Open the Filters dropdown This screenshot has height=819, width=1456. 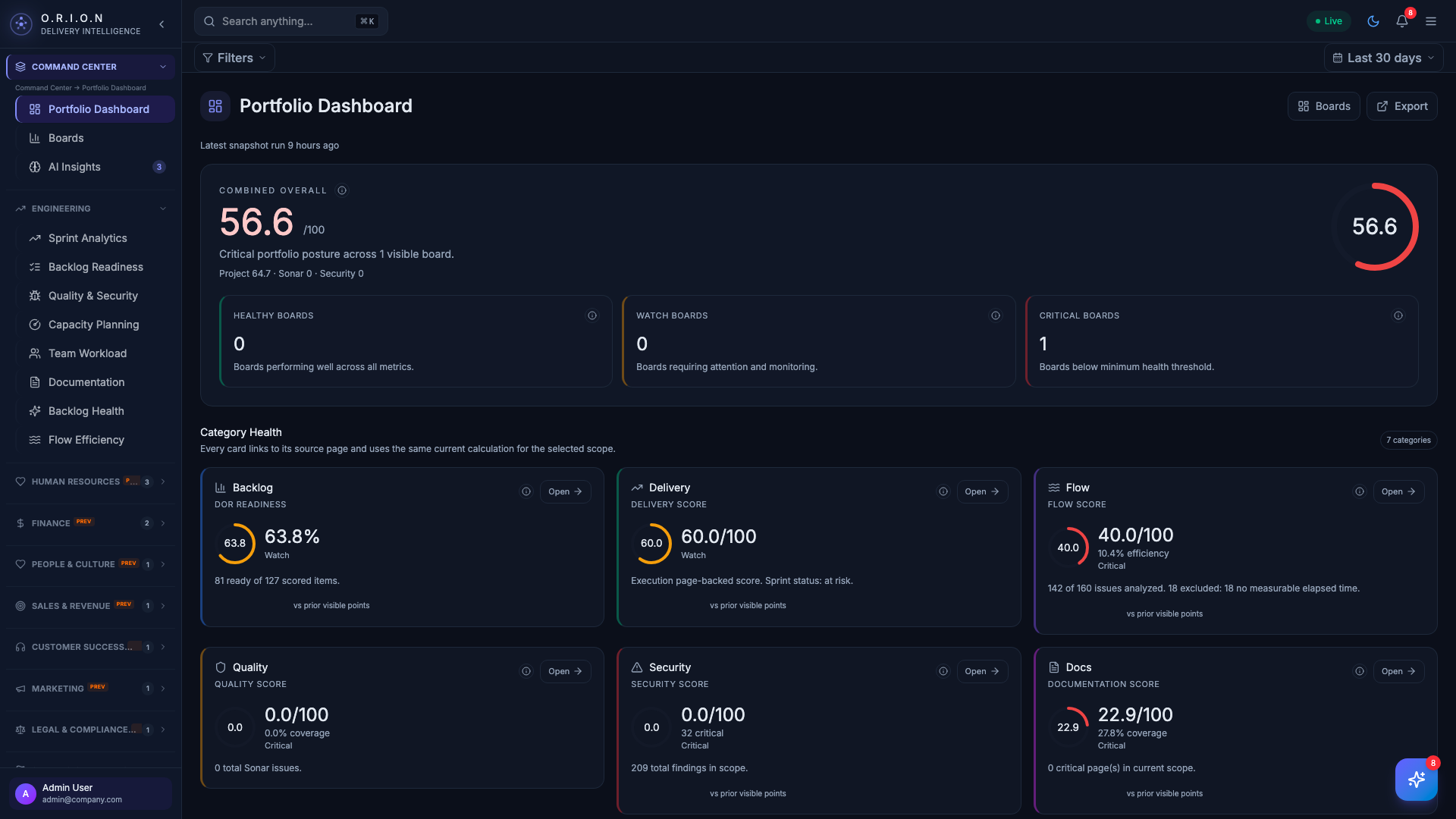coord(233,58)
